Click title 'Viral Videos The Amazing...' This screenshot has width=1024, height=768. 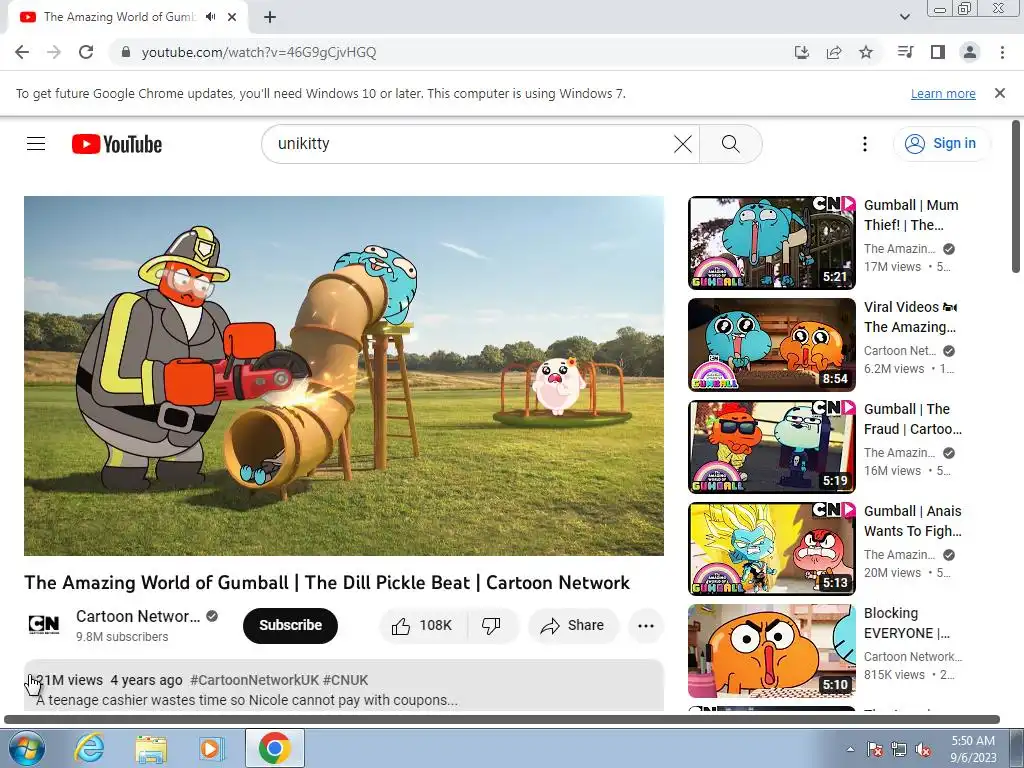click(911, 317)
